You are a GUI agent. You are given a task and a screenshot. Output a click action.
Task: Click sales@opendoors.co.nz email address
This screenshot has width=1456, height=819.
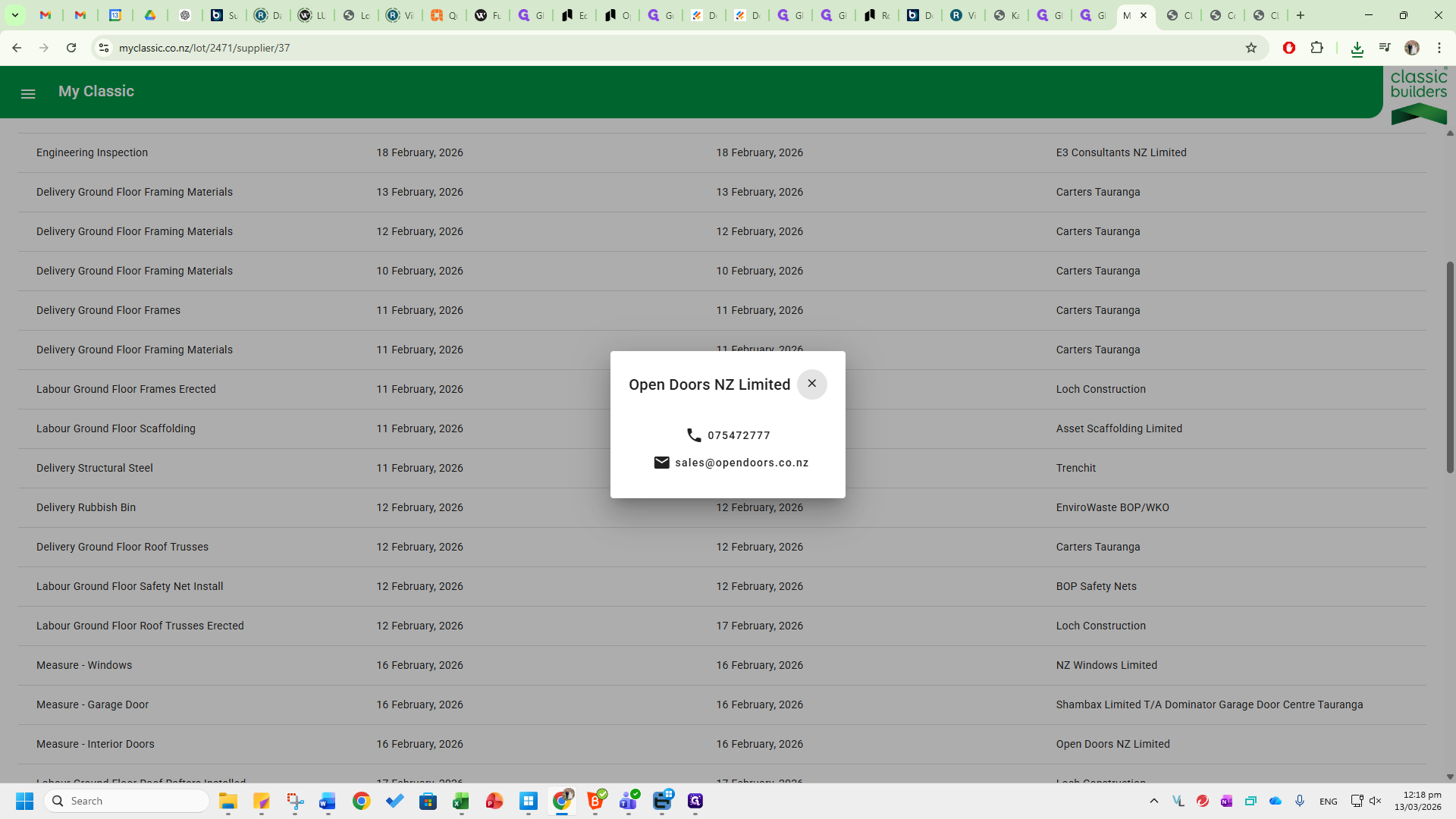pos(742,463)
